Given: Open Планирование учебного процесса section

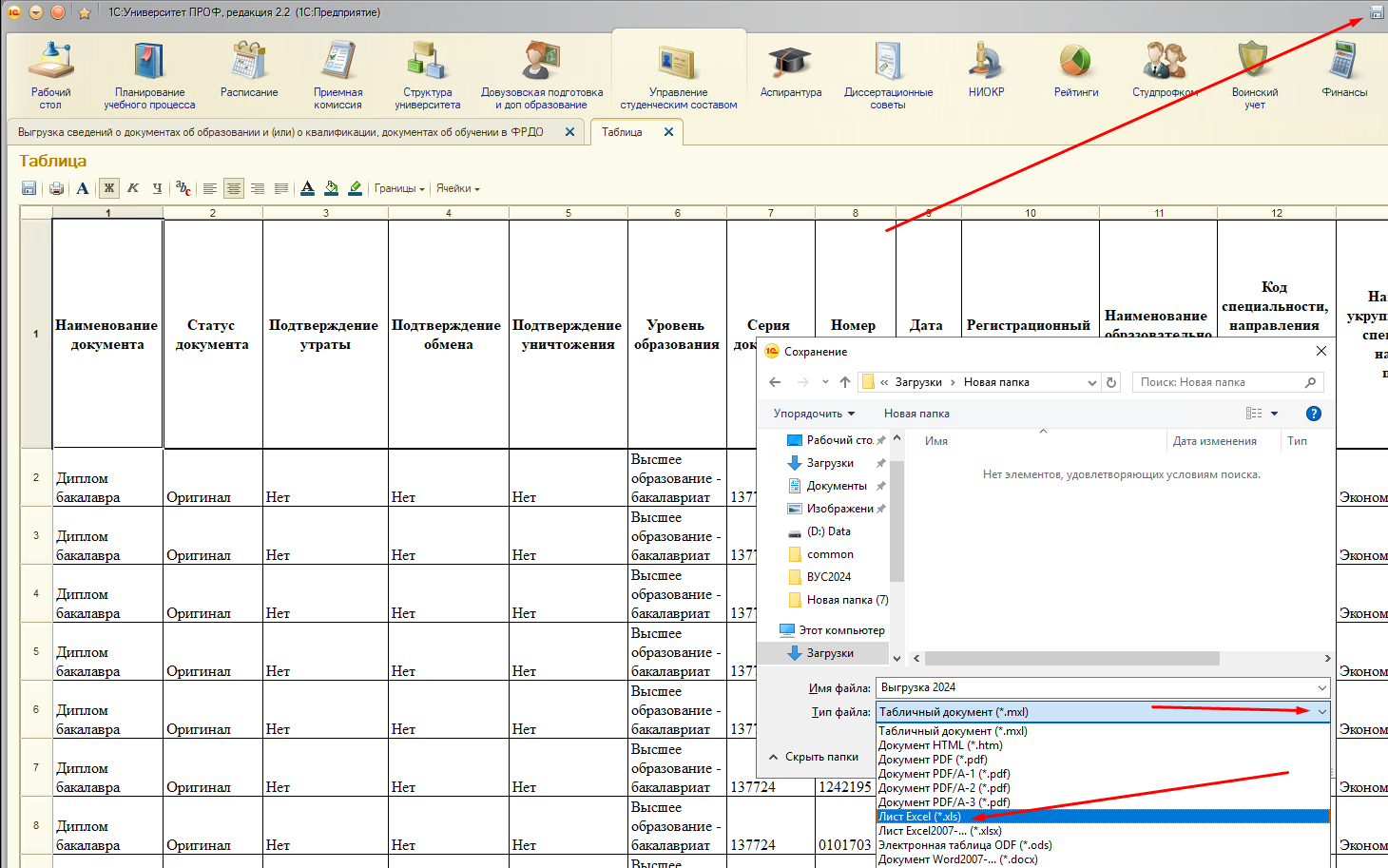Looking at the screenshot, I should click(x=149, y=75).
